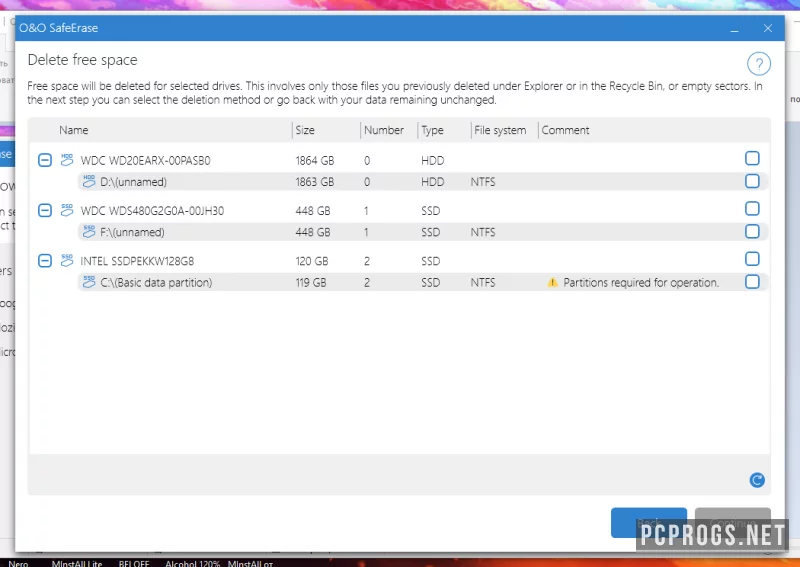Check the D:\(unnamed) partition checkbox
The height and width of the screenshot is (567, 800).
[x=752, y=181]
